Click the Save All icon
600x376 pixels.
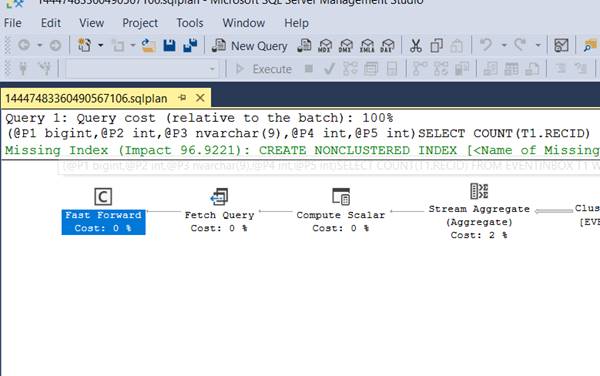click(190, 45)
